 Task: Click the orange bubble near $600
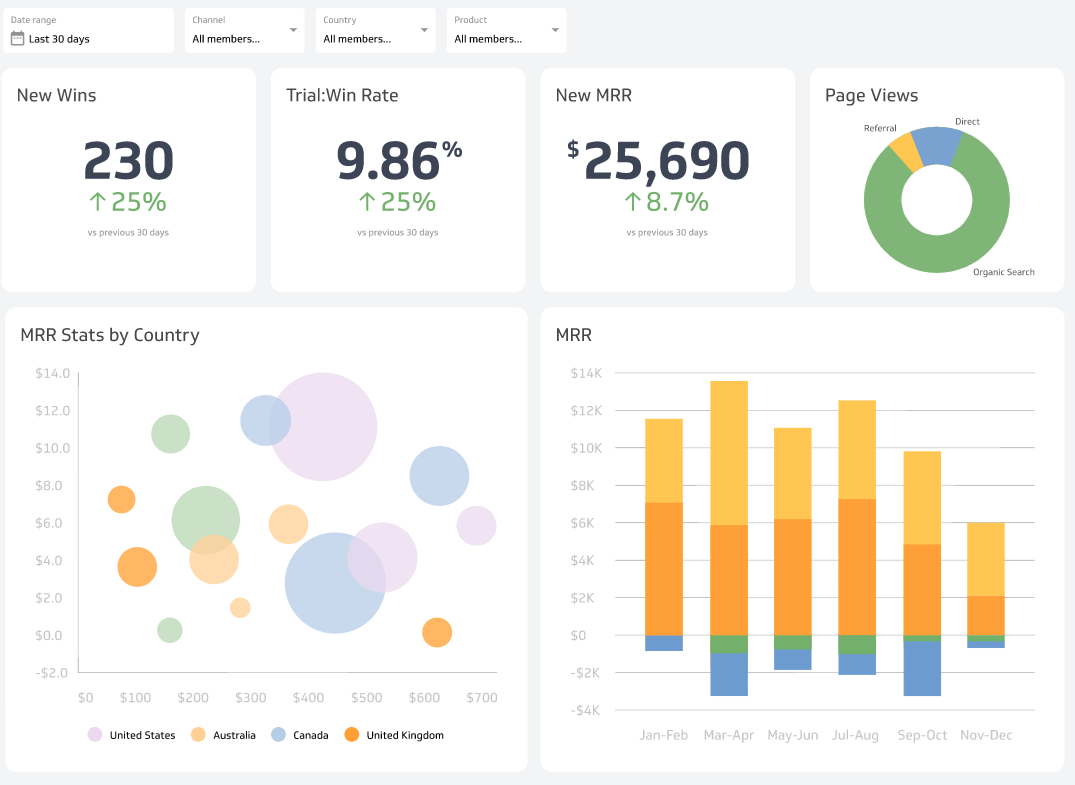(437, 632)
